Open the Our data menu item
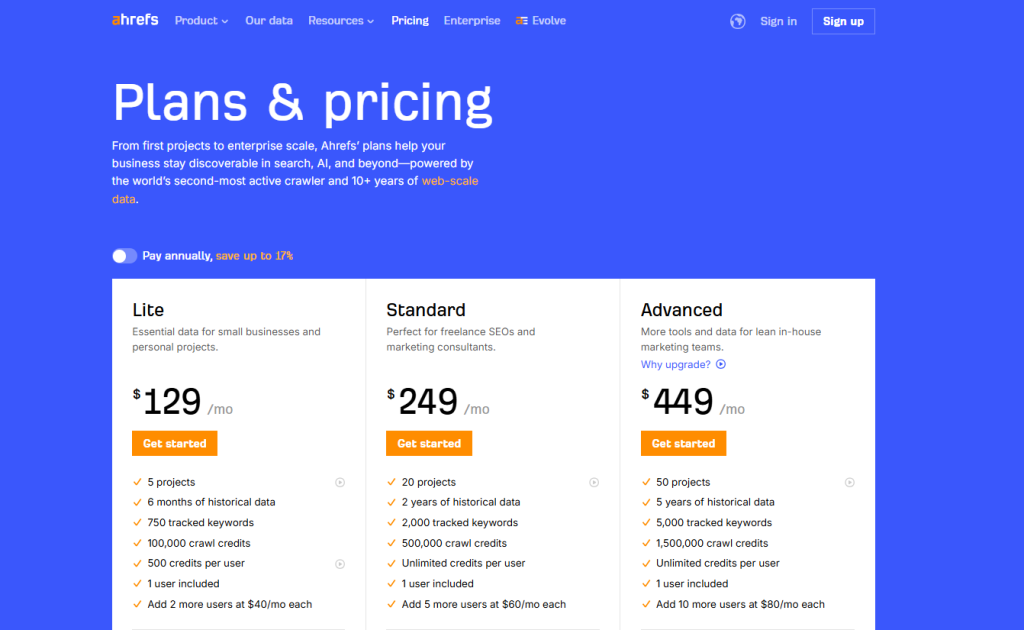This screenshot has height=630, width=1024. [x=269, y=21]
